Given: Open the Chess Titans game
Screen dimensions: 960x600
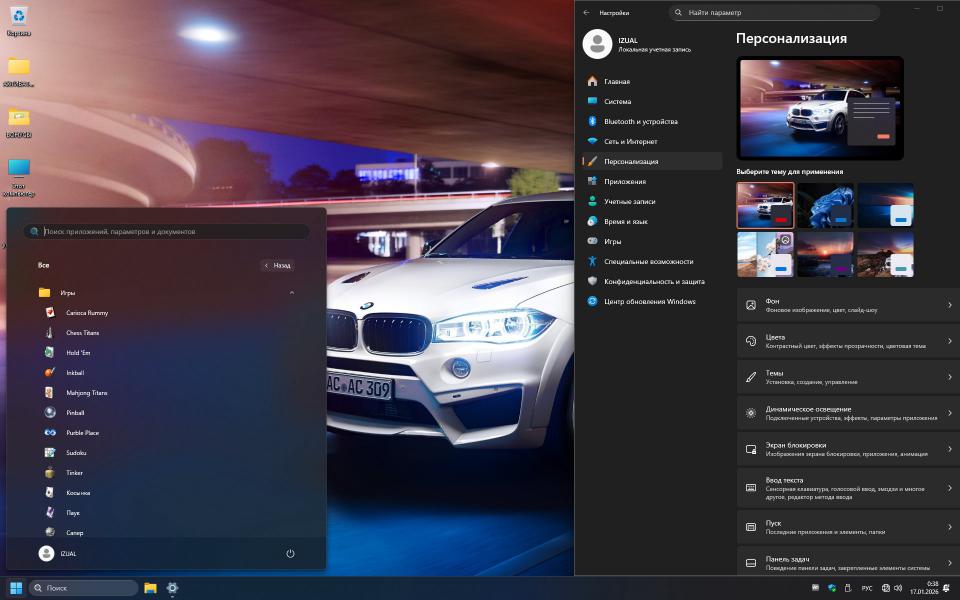Looking at the screenshot, I should [82, 333].
